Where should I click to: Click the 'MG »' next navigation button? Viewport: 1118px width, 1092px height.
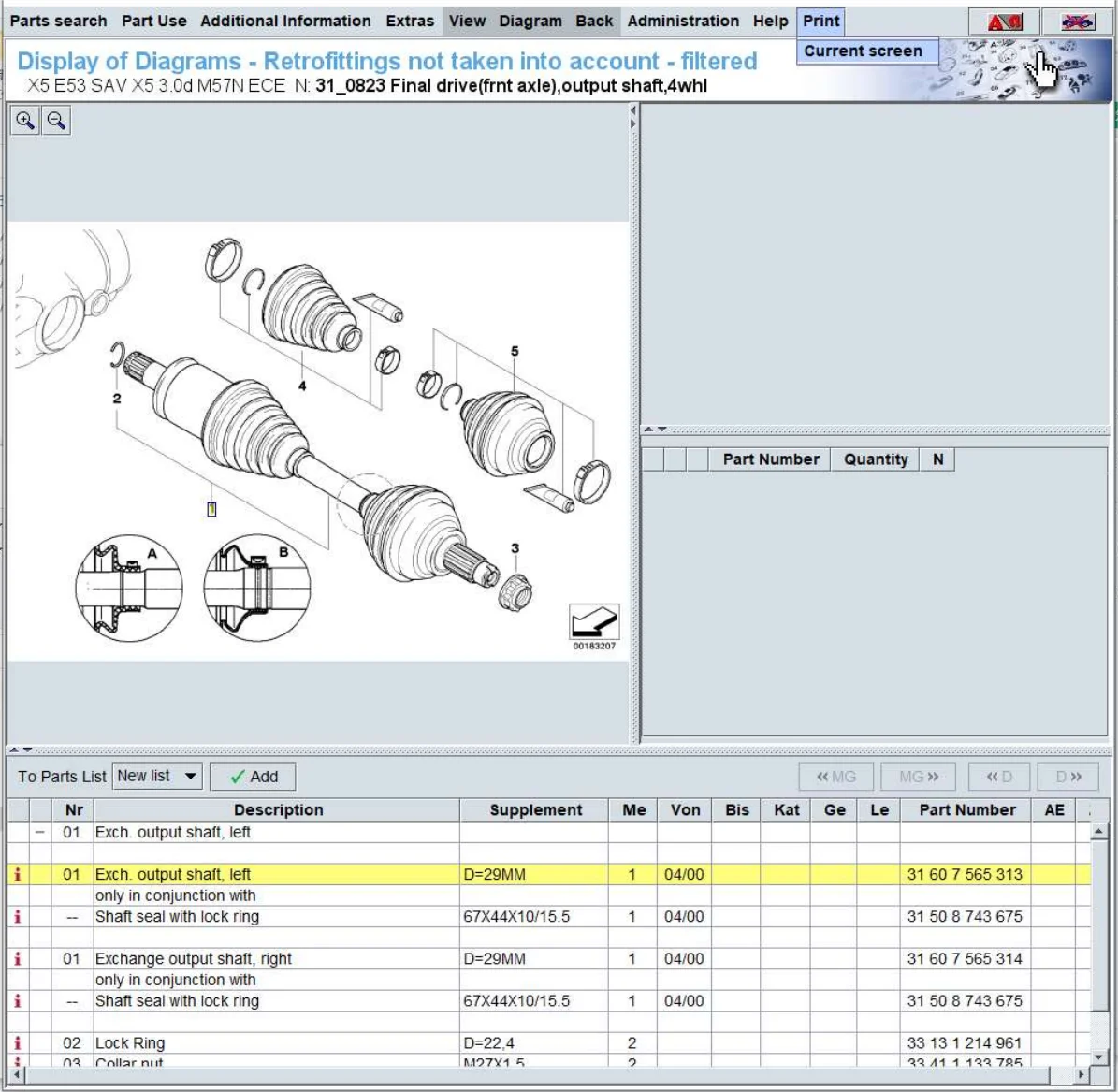pyautogui.click(x=918, y=777)
